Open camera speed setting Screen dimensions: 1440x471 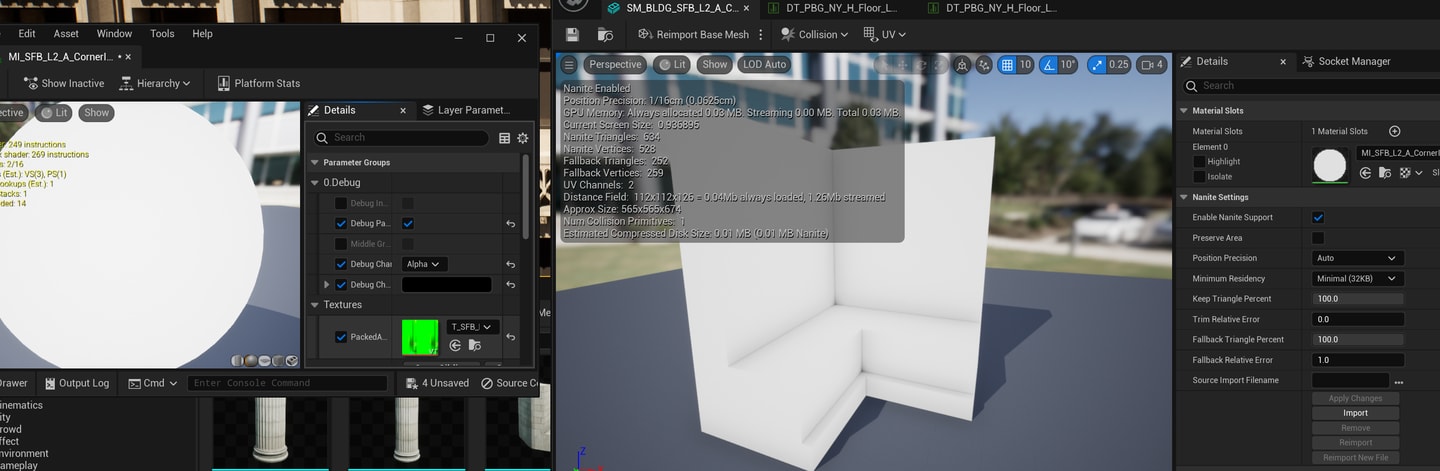pos(1153,65)
